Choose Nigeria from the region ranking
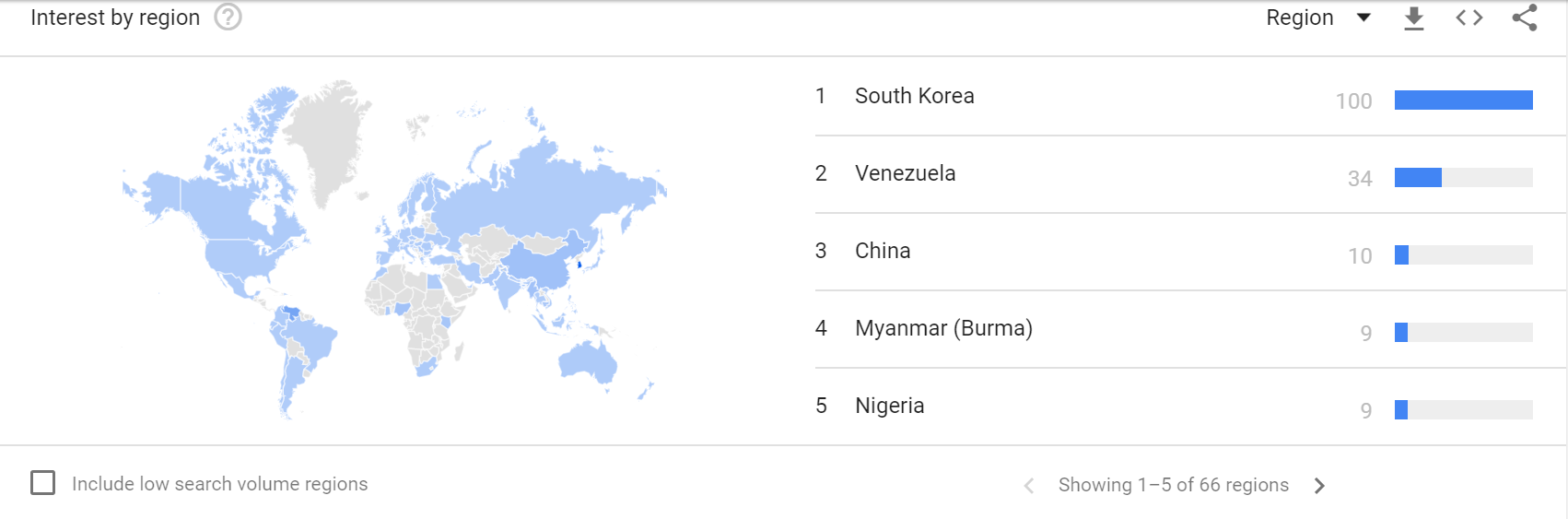The image size is (1568, 519). (889, 406)
